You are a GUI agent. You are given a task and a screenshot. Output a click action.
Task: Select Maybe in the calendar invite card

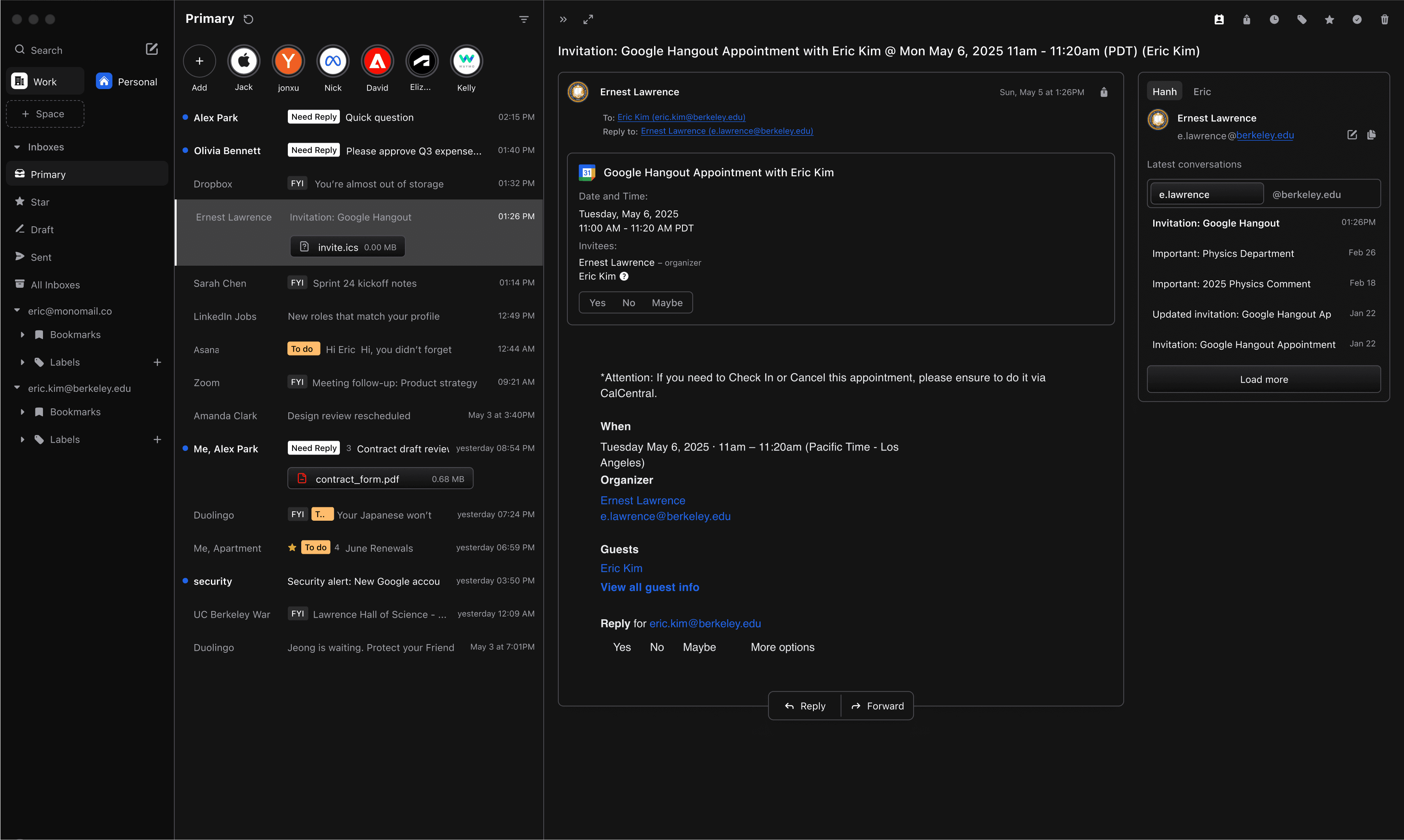pos(667,303)
